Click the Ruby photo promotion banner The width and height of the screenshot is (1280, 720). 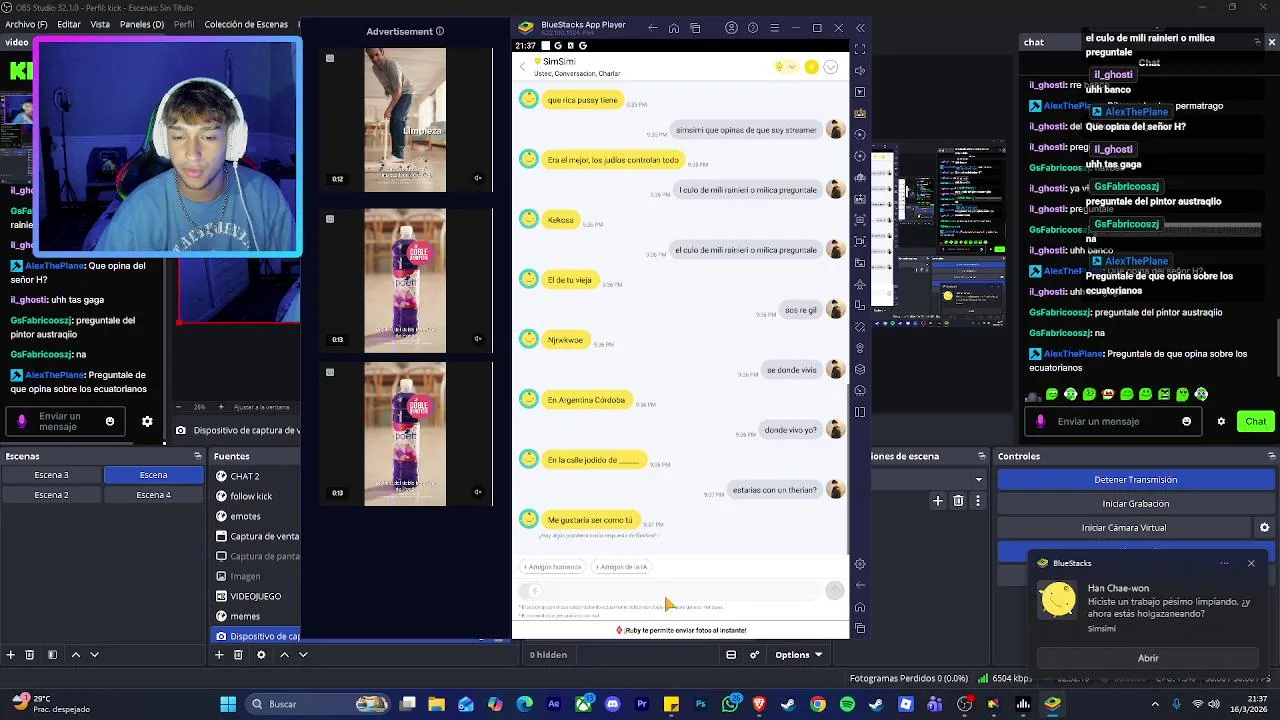pyautogui.click(x=681, y=630)
